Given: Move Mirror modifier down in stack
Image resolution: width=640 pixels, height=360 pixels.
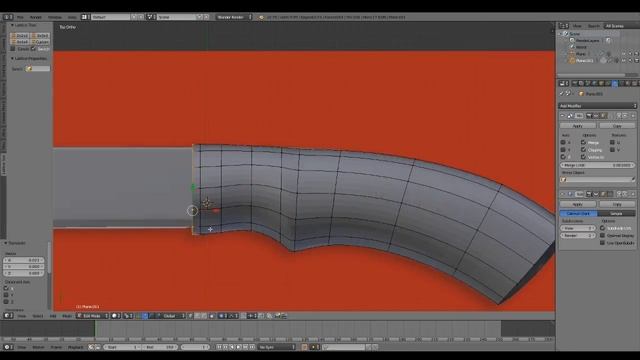Looking at the screenshot, I should tap(625, 116).
